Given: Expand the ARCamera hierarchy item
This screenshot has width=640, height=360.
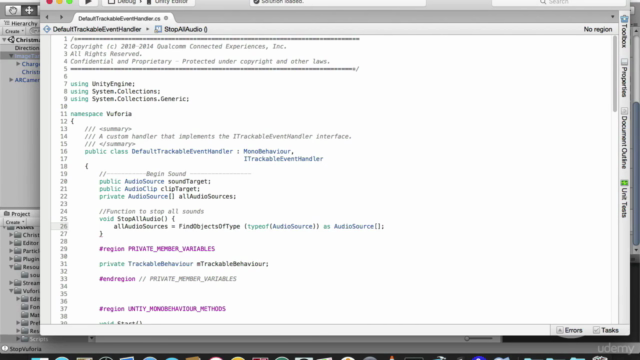Looking at the screenshot, I should point(11,80).
